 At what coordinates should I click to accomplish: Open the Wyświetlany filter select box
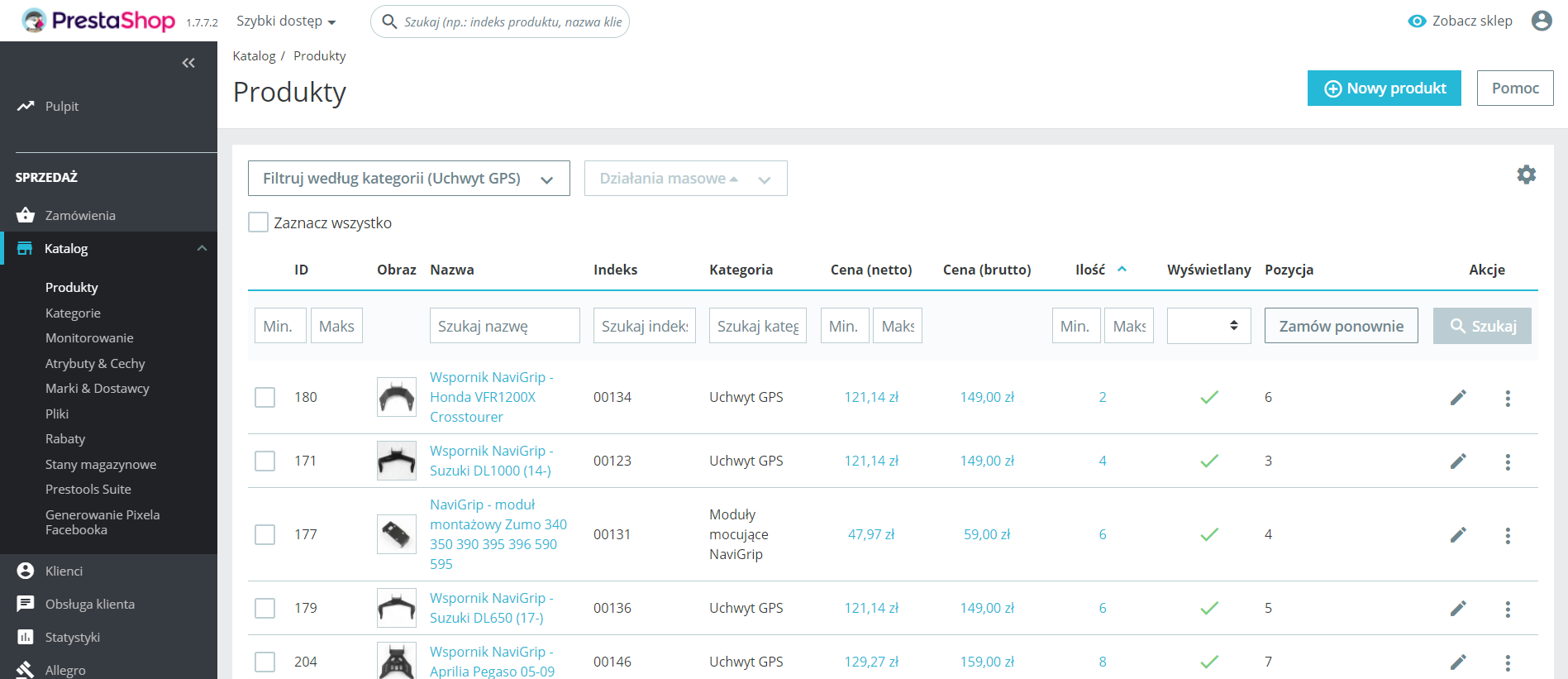1208,326
